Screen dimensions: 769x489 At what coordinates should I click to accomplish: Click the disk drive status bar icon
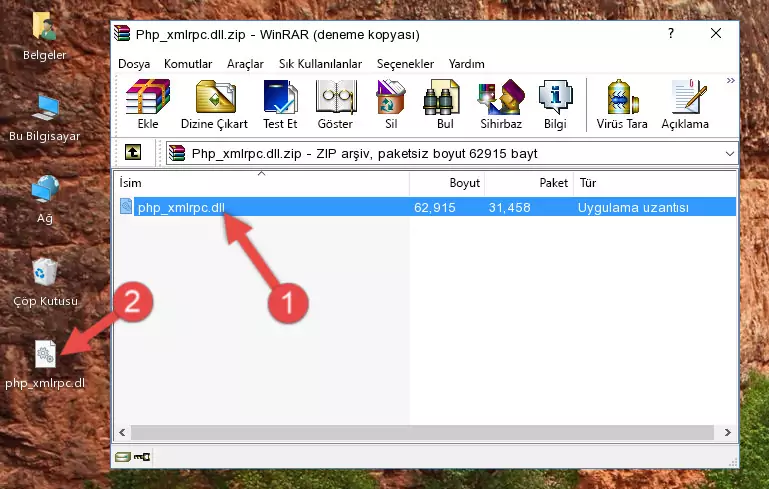(x=123, y=457)
